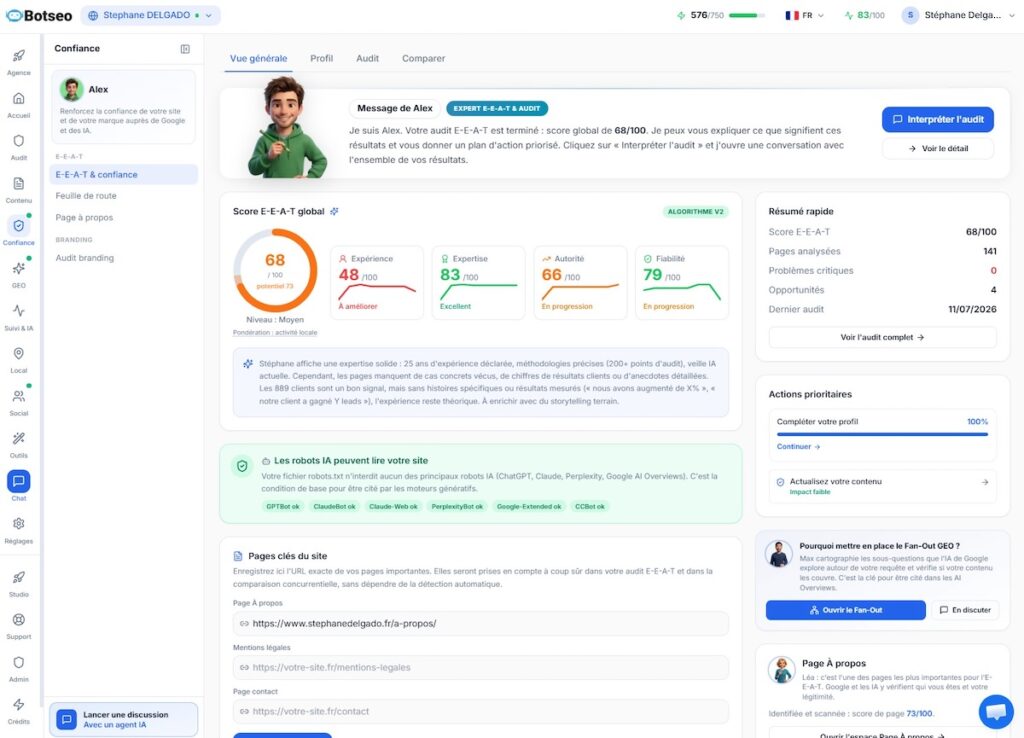Click the Ouvrir le Fan-Out button

[x=846, y=610]
